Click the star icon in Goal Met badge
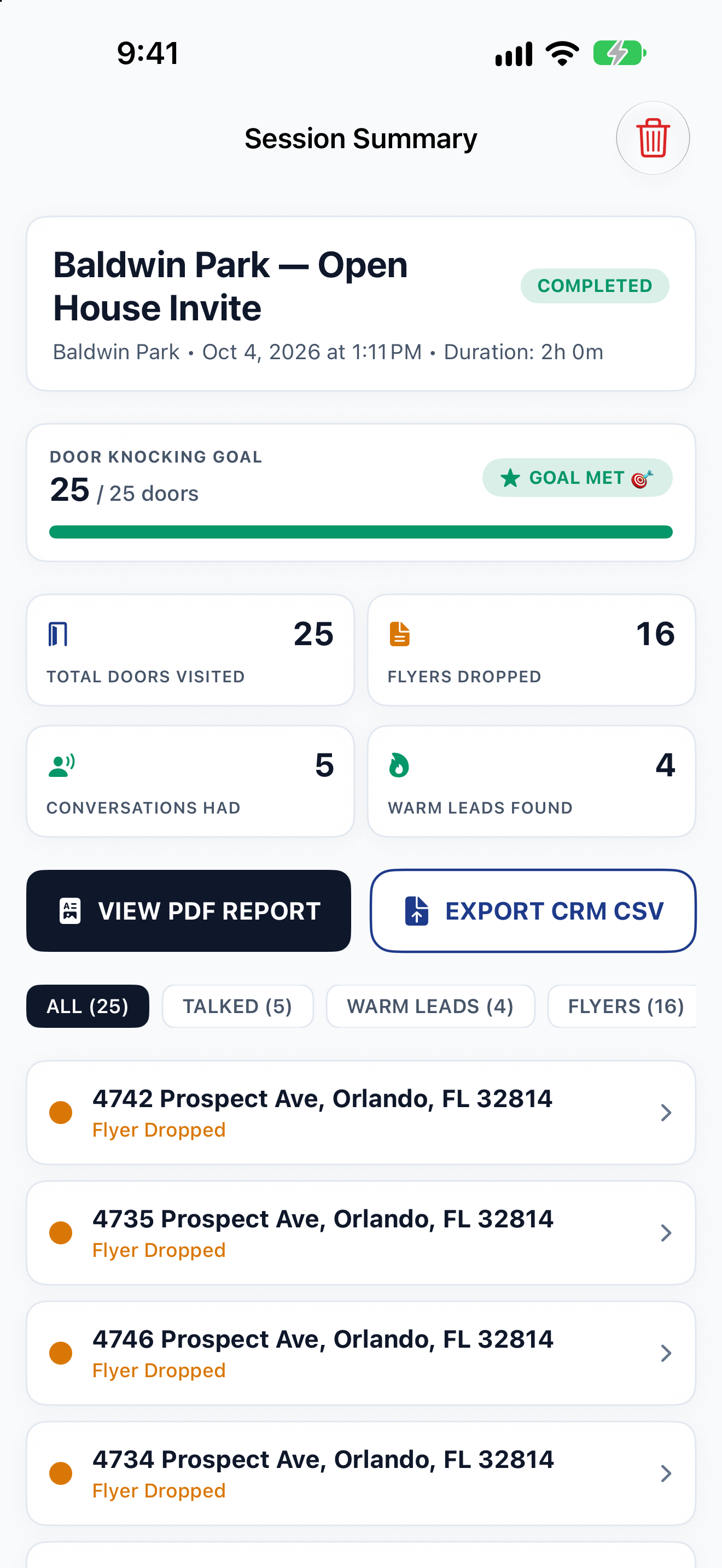The image size is (722, 1568). 510,478
